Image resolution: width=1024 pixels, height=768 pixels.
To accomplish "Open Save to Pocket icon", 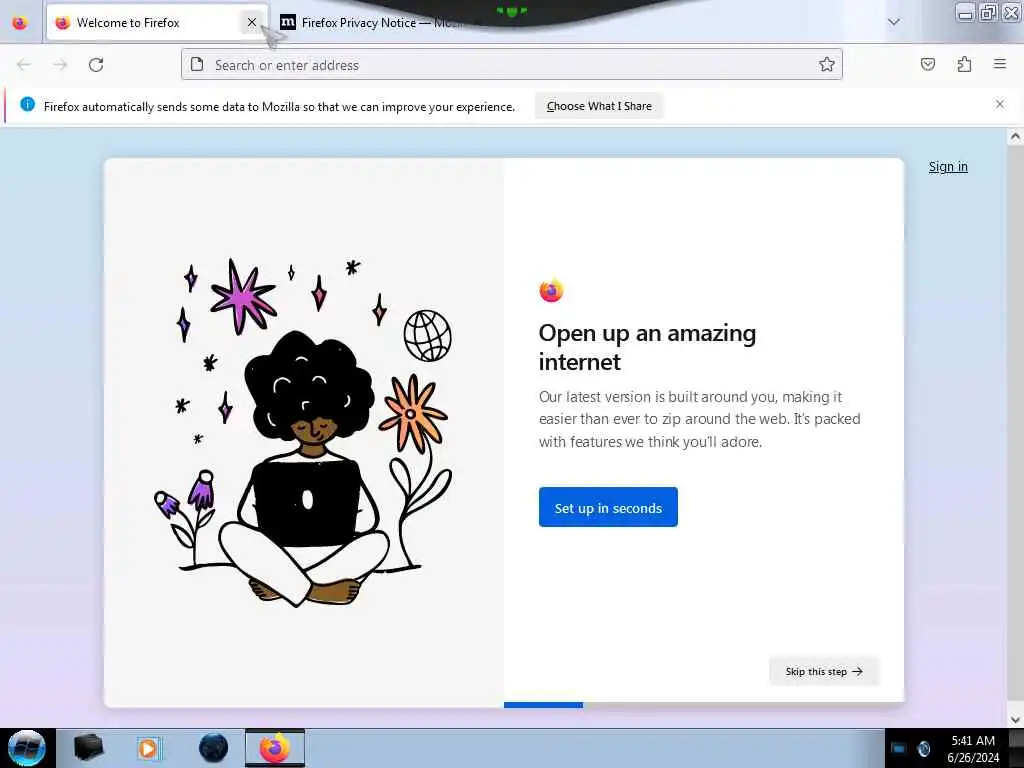I will pyautogui.click(x=927, y=64).
